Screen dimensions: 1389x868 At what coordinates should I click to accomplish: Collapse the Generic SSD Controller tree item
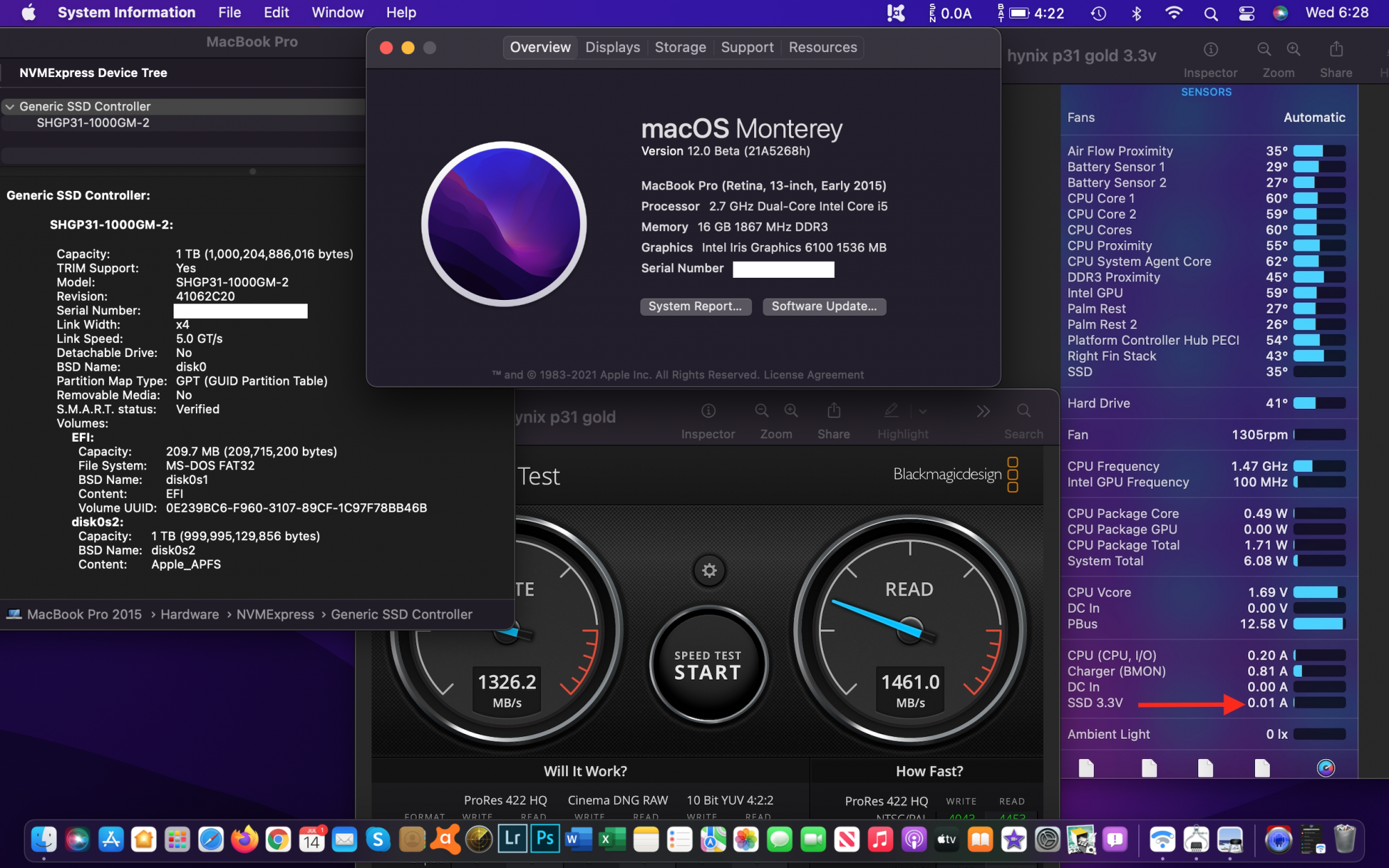[x=10, y=106]
